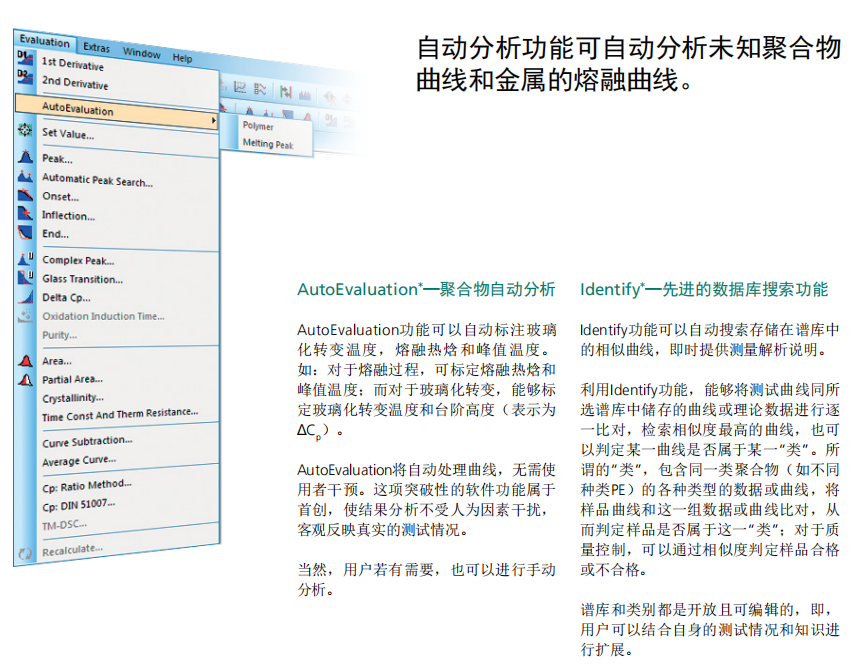Select Polymer from the AutoEvaluation submenu
The height and width of the screenshot is (665, 860).
(257, 127)
